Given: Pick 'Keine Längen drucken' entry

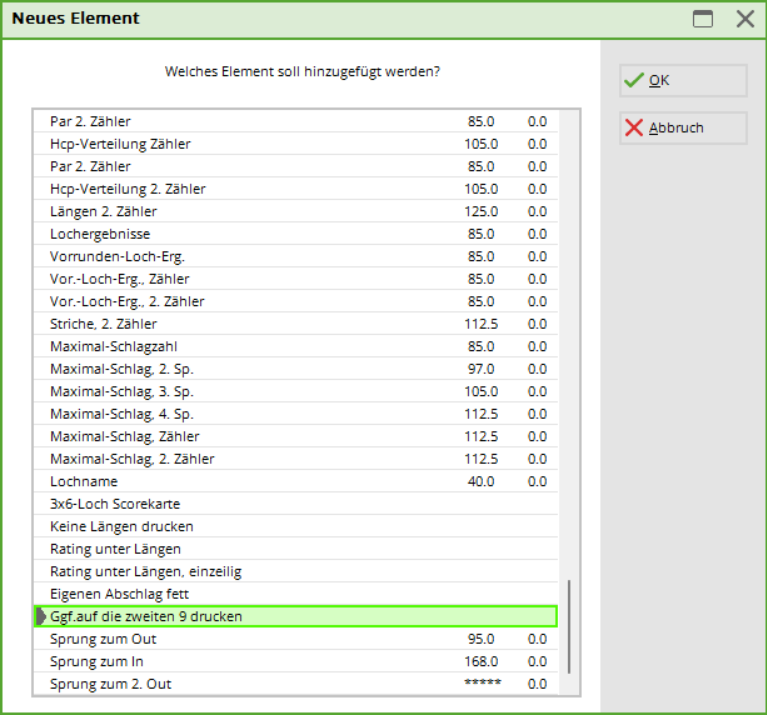Looking at the screenshot, I should tap(121, 527).
